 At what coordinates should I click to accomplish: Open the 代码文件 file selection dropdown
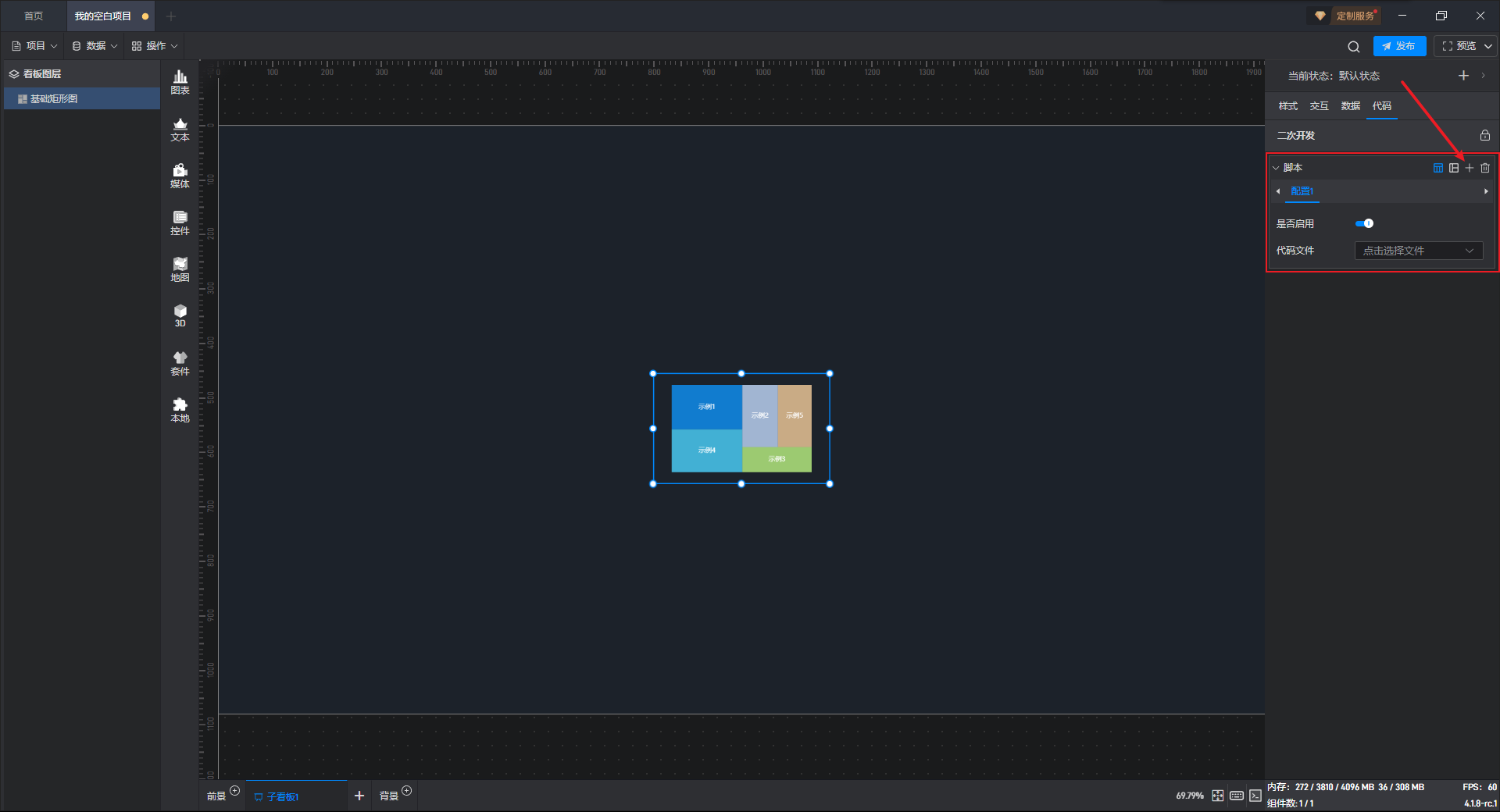(1418, 251)
